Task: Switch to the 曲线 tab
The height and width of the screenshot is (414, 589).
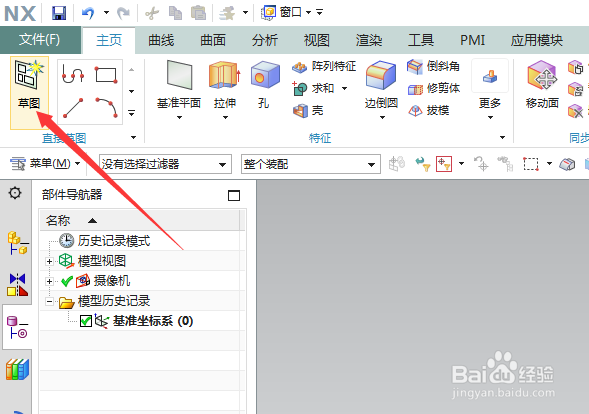Action: (x=161, y=40)
